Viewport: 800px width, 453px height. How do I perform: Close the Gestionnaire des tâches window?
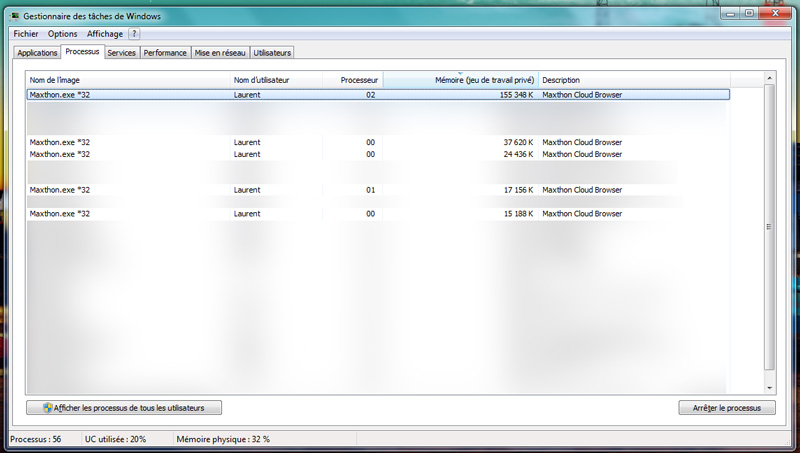776,14
